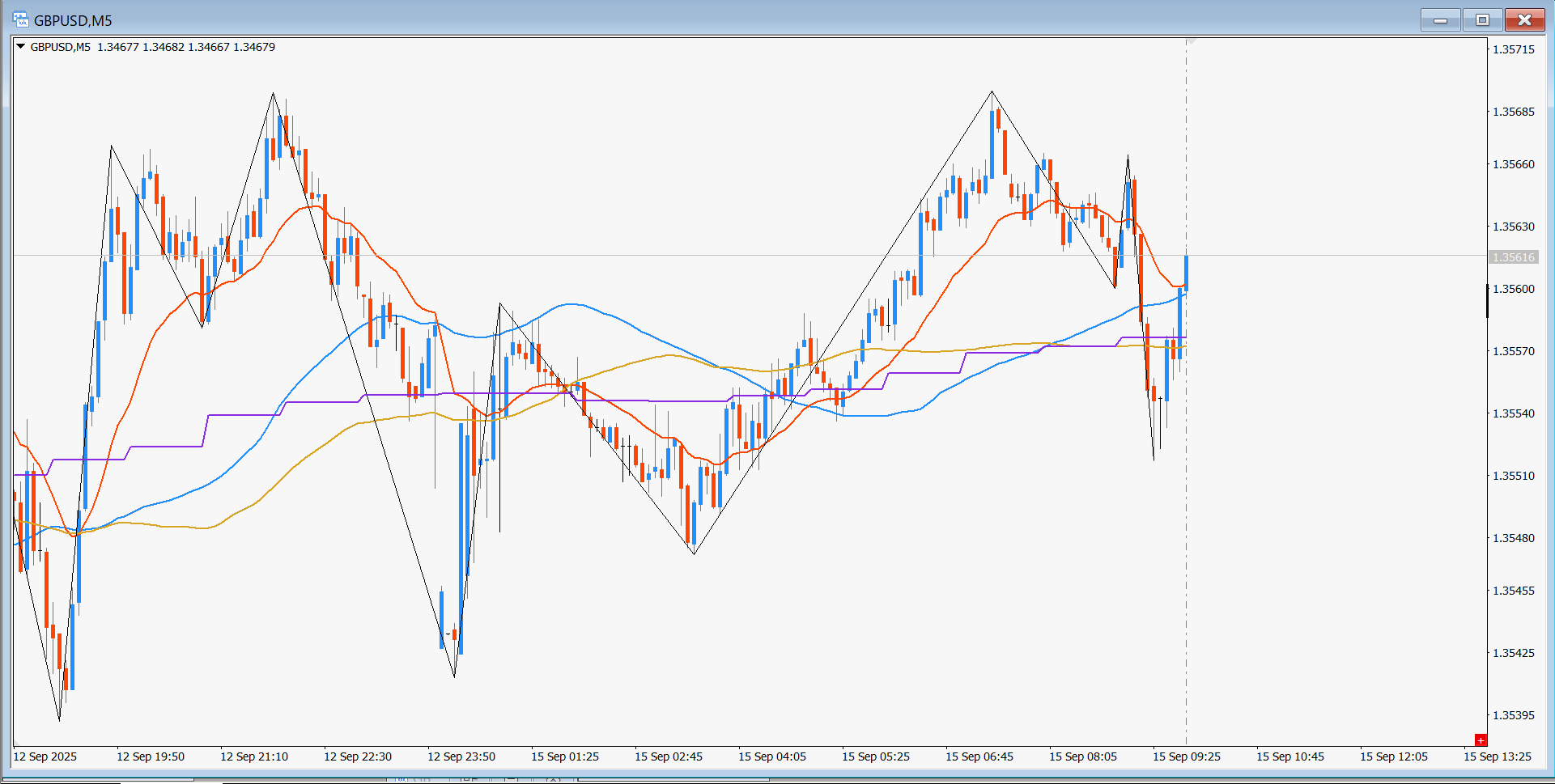Click the 1.35616 current price label
The height and width of the screenshot is (784, 1555).
(1513, 257)
